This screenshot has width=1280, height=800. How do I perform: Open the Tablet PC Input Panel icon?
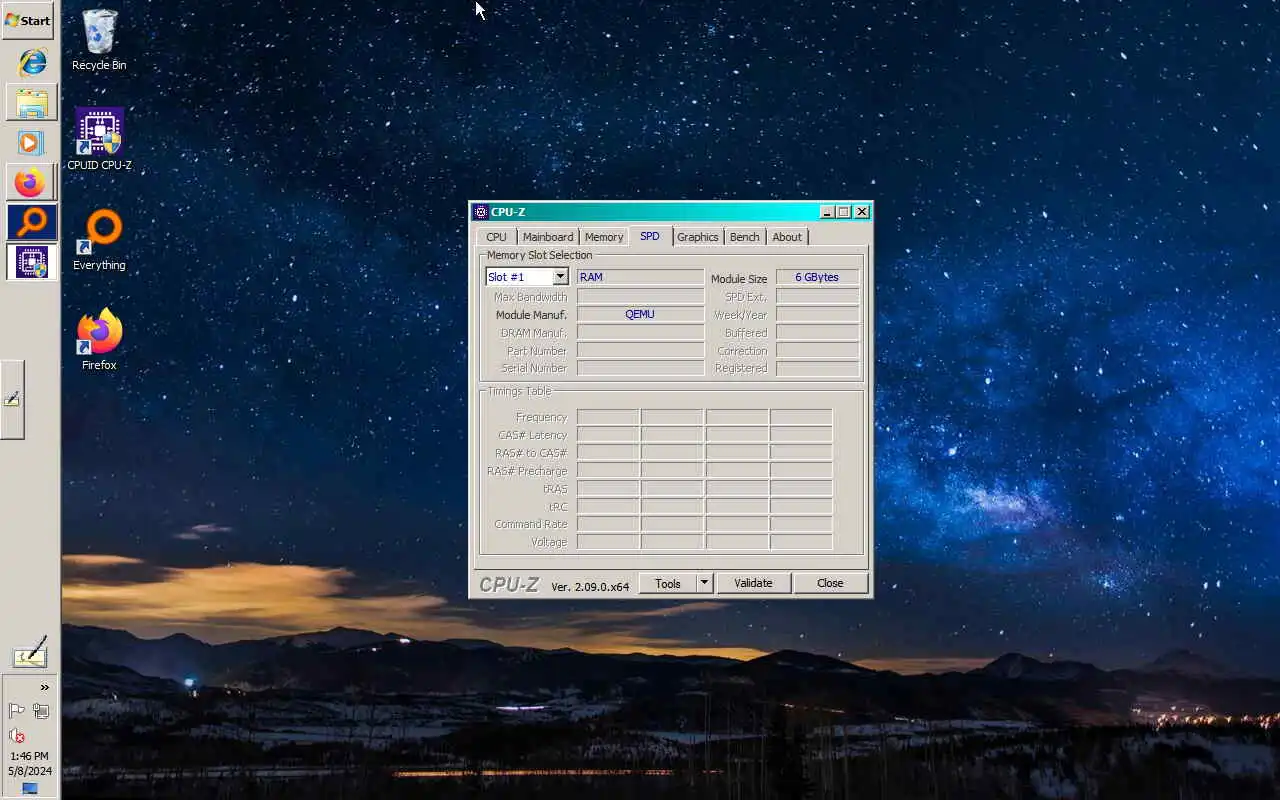coord(29,651)
